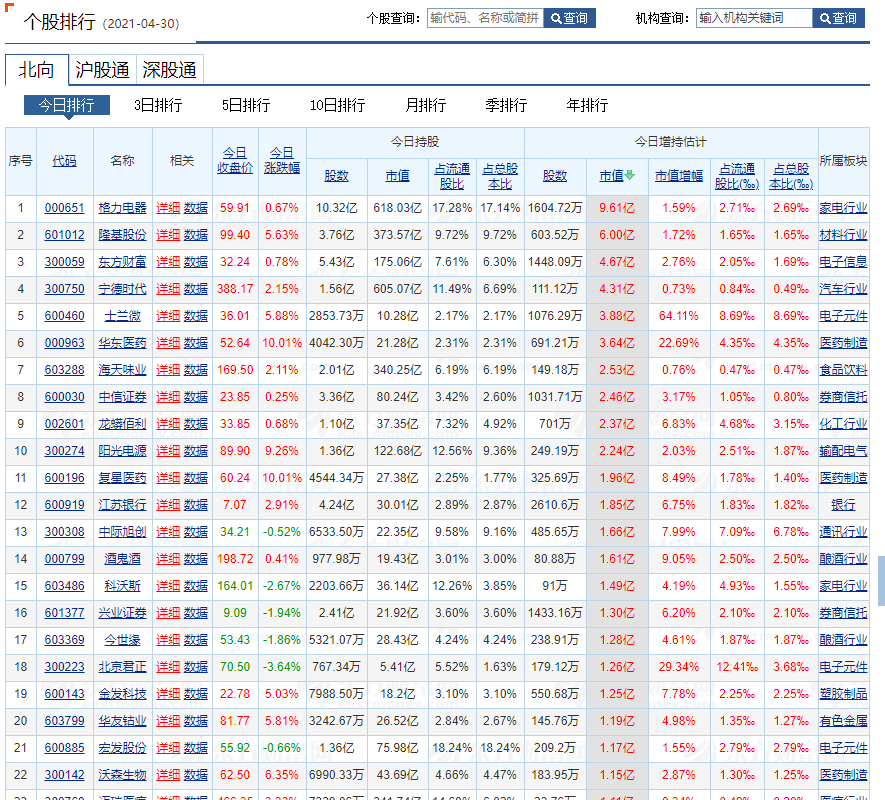Sort by 占流通股比 column header

(452, 176)
